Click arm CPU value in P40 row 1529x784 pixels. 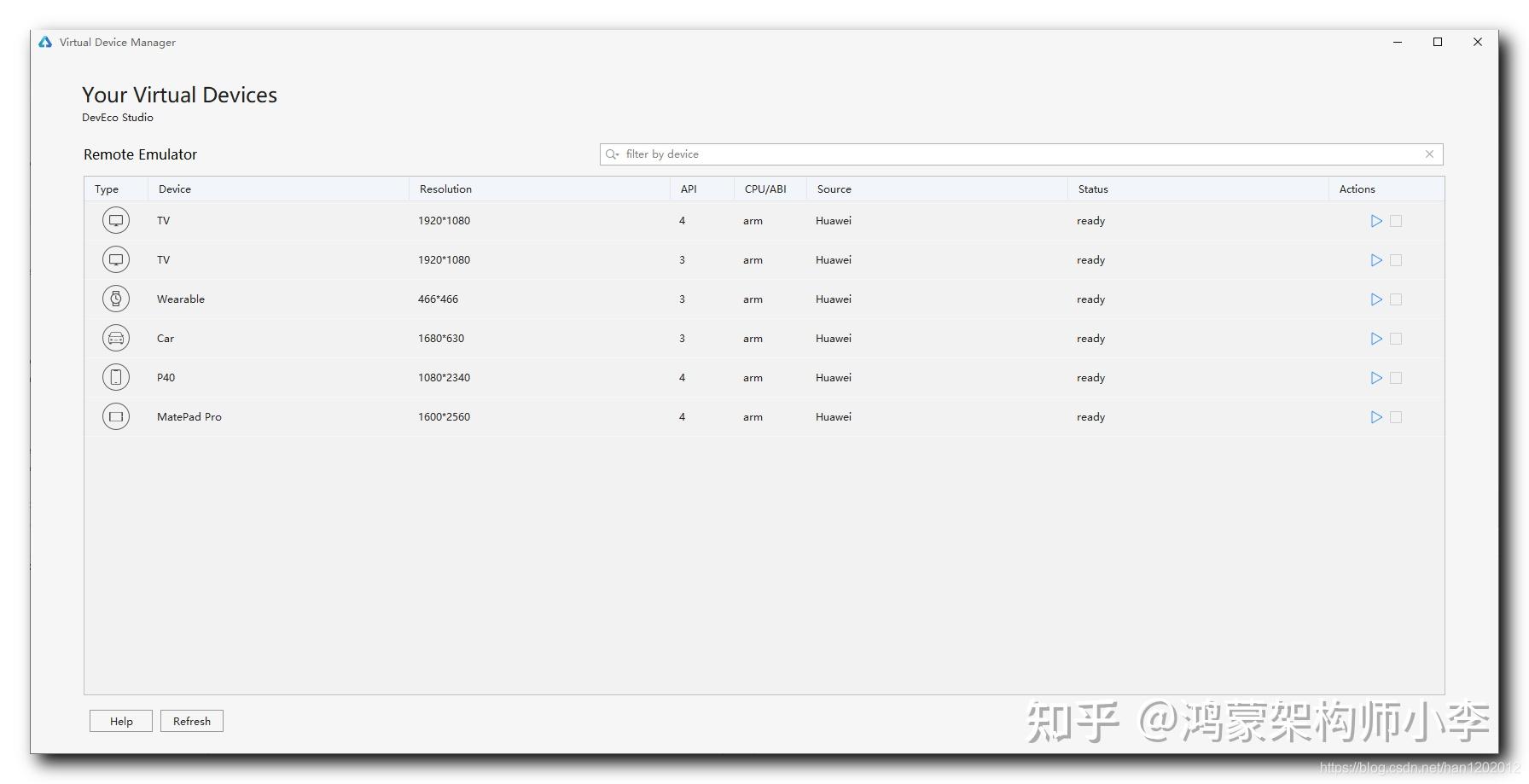[753, 378]
